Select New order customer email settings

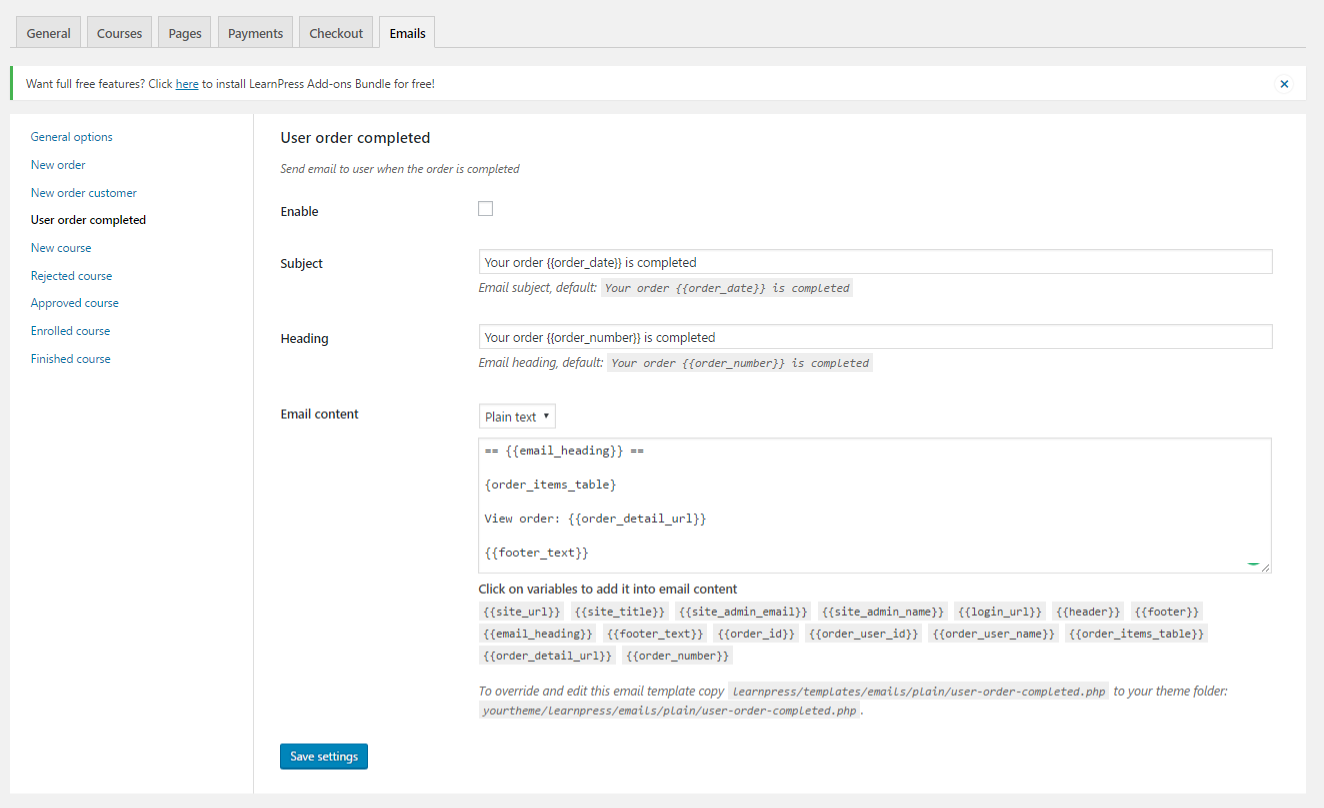click(x=84, y=193)
